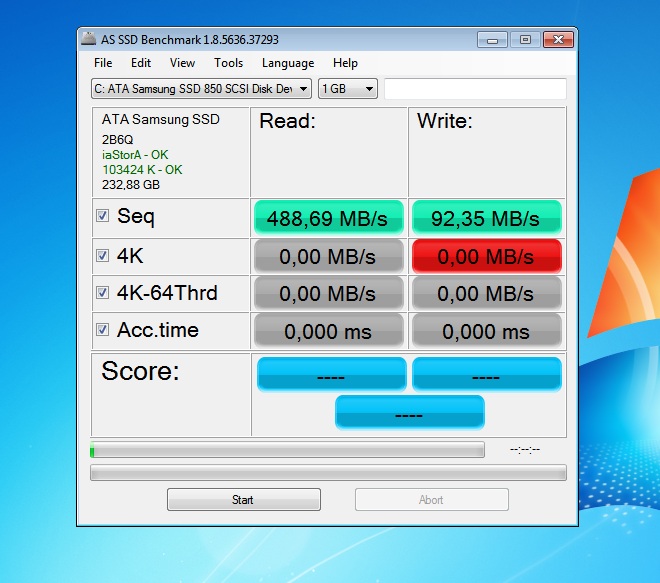Image resolution: width=660 pixels, height=583 pixels.
Task: Open the Tools menu
Action: click(229, 63)
